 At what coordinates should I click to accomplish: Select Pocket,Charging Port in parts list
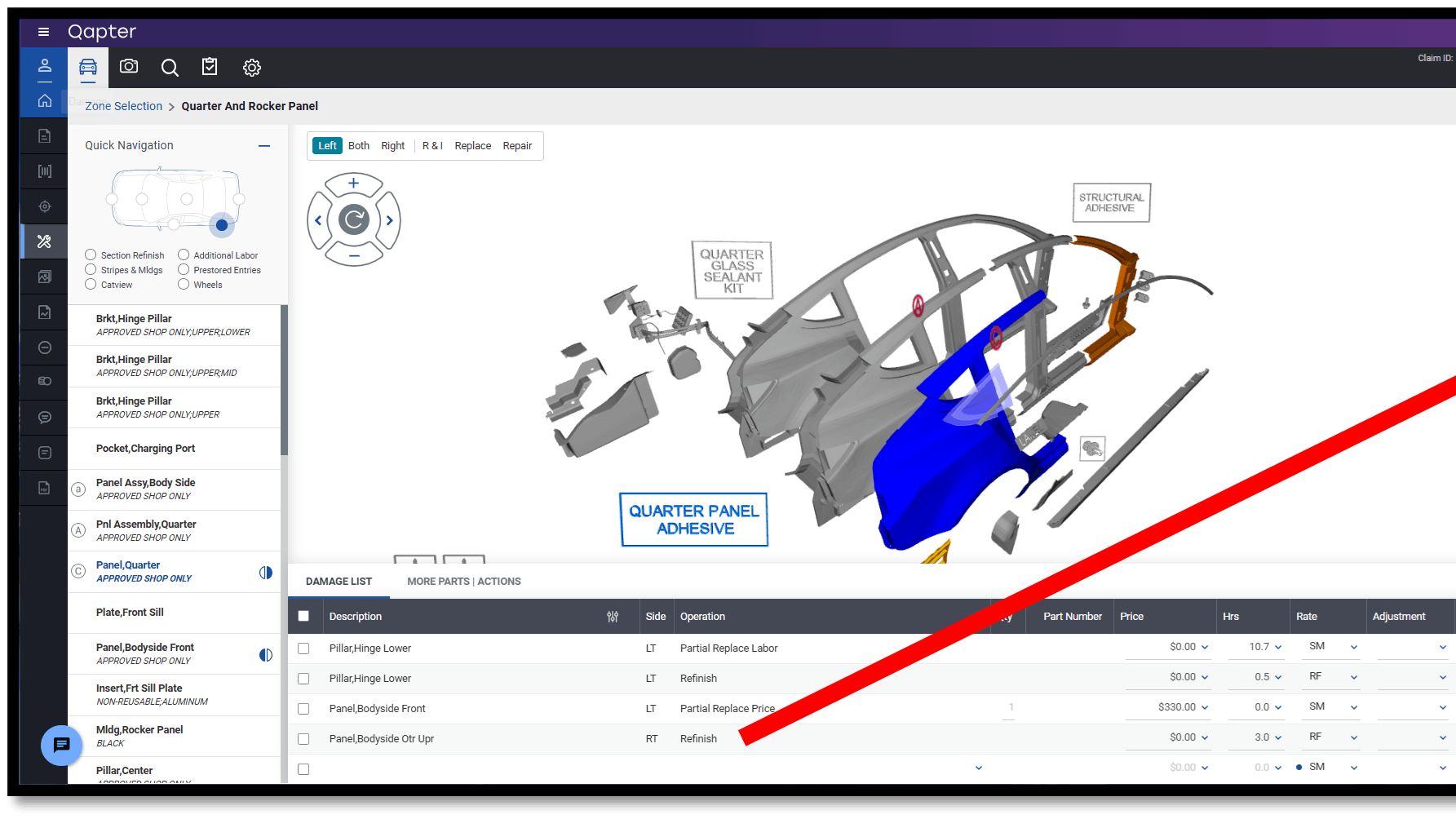pyautogui.click(x=145, y=449)
